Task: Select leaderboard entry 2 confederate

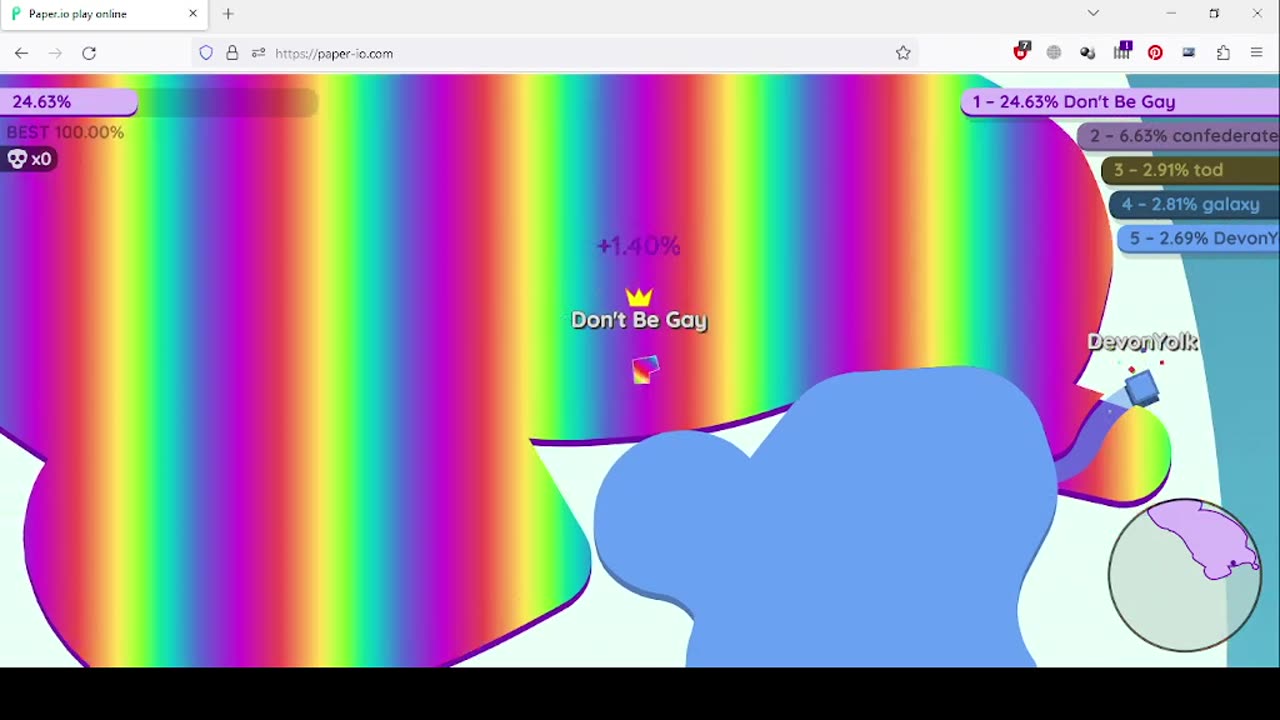Action: click(x=1178, y=136)
